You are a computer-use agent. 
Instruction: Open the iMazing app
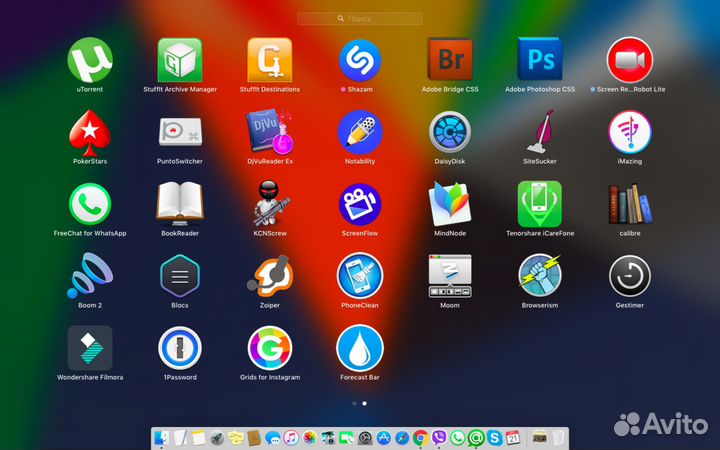click(x=630, y=132)
